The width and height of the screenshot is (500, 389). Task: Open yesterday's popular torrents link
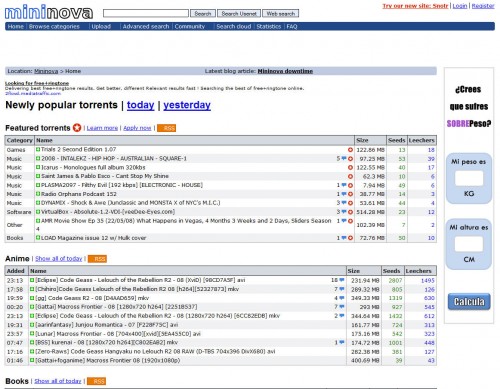click(x=187, y=105)
